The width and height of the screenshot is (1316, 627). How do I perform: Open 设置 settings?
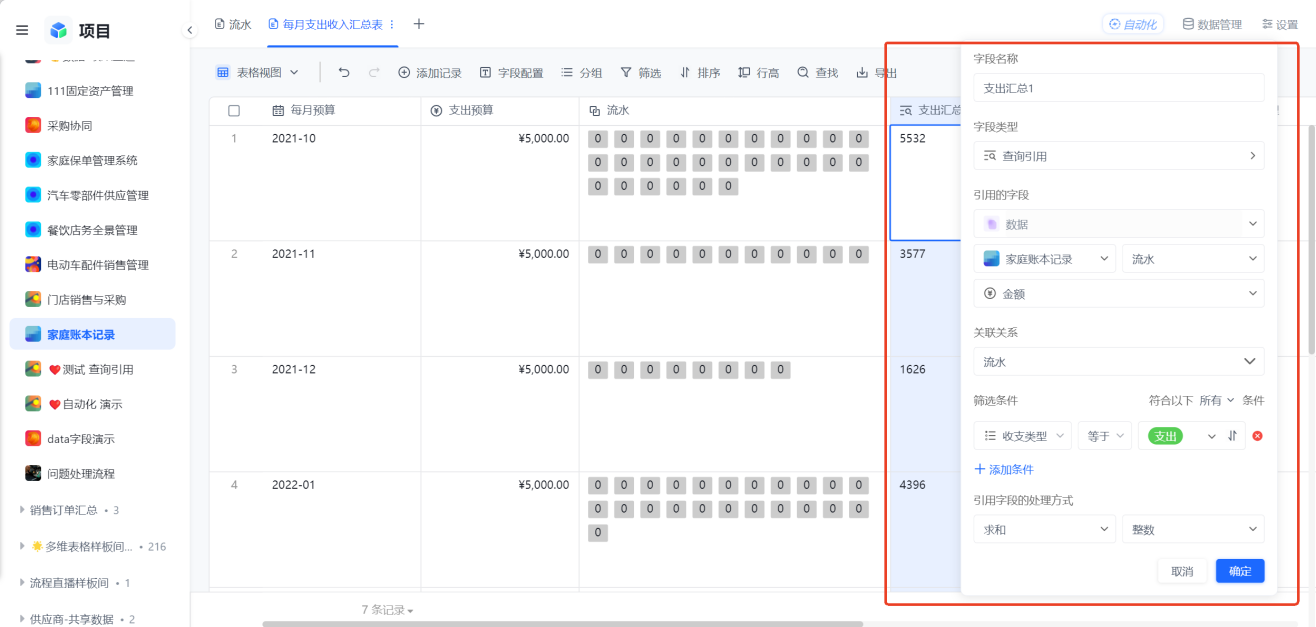pyautogui.click(x=1280, y=24)
